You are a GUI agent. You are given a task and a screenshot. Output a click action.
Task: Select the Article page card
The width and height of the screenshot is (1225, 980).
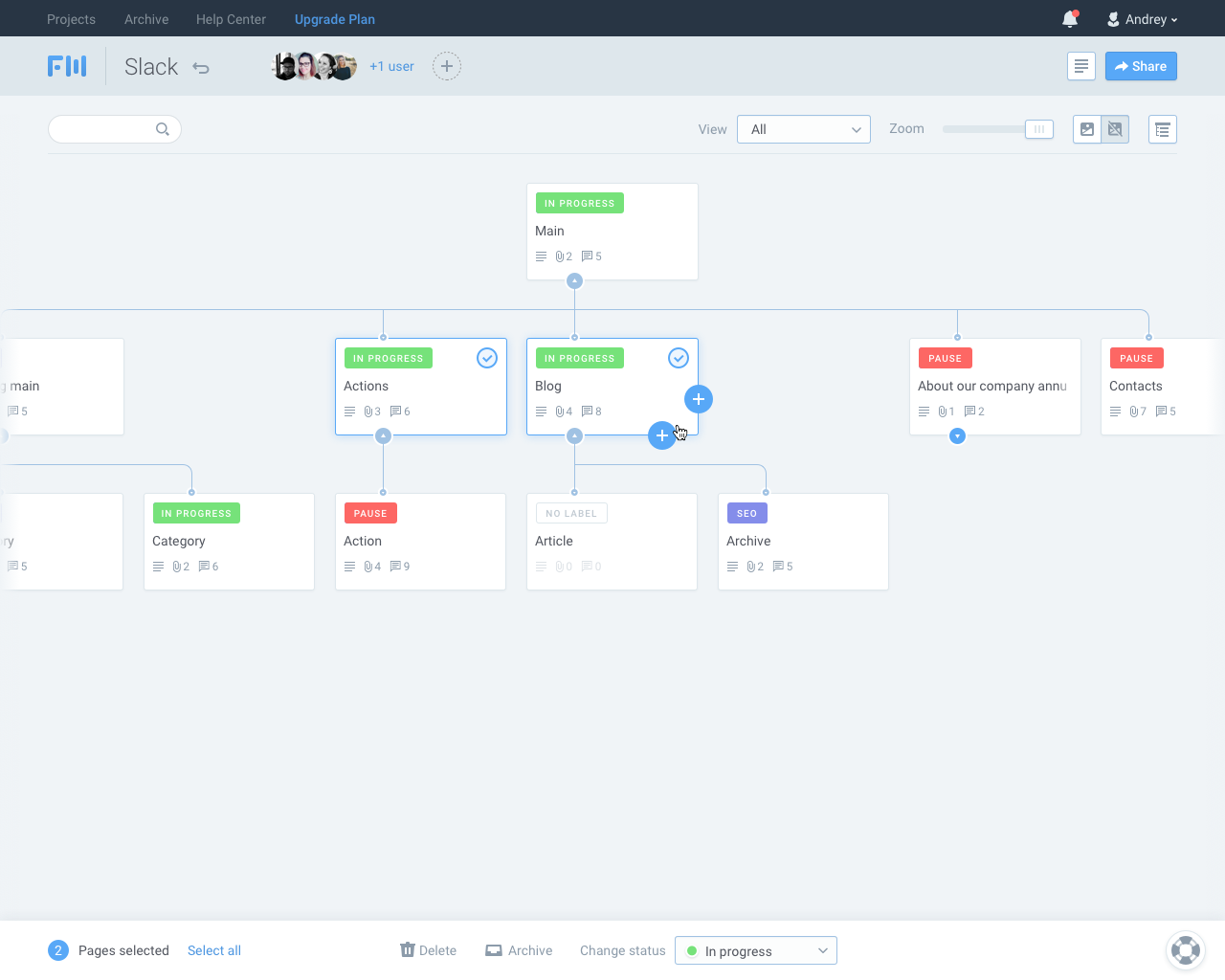coord(612,542)
